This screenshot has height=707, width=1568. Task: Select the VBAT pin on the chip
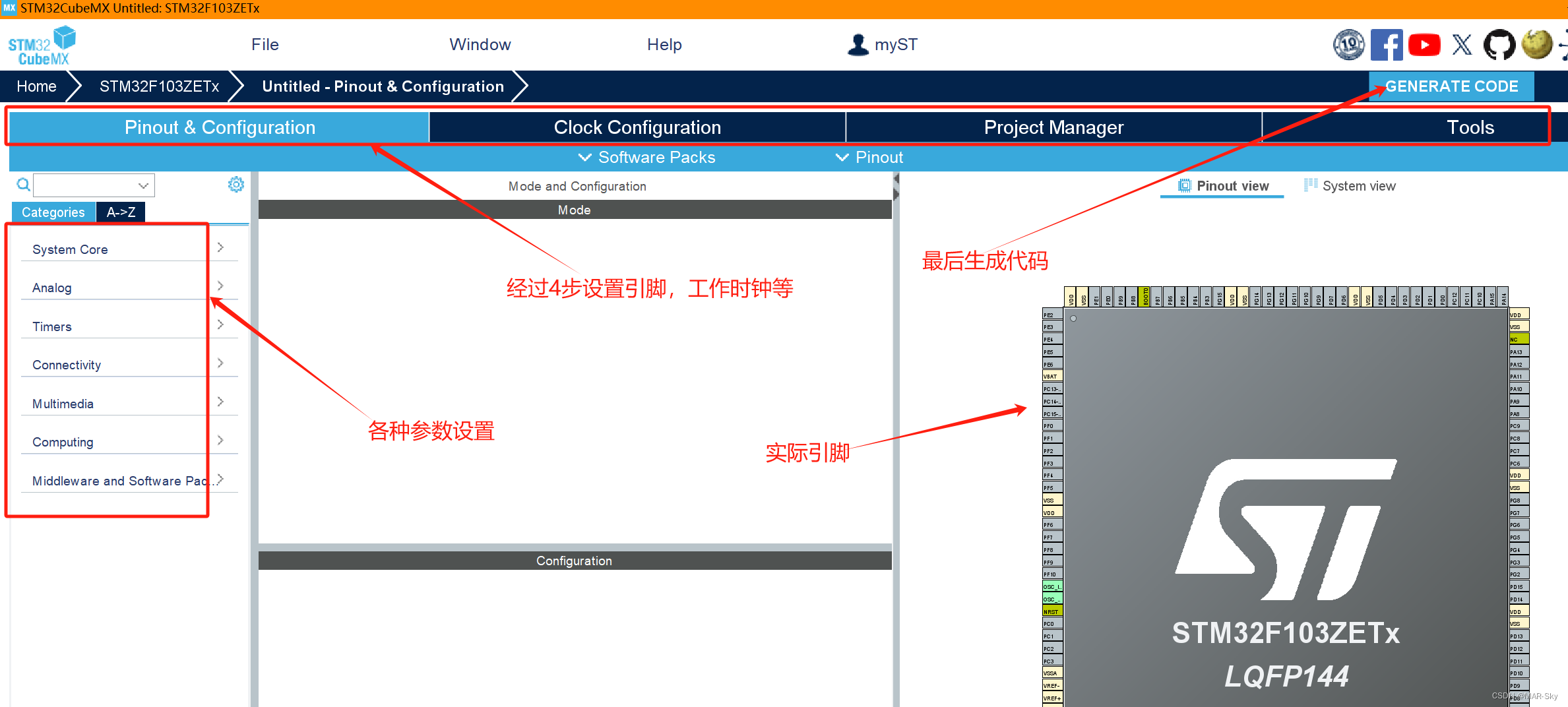[x=1052, y=377]
